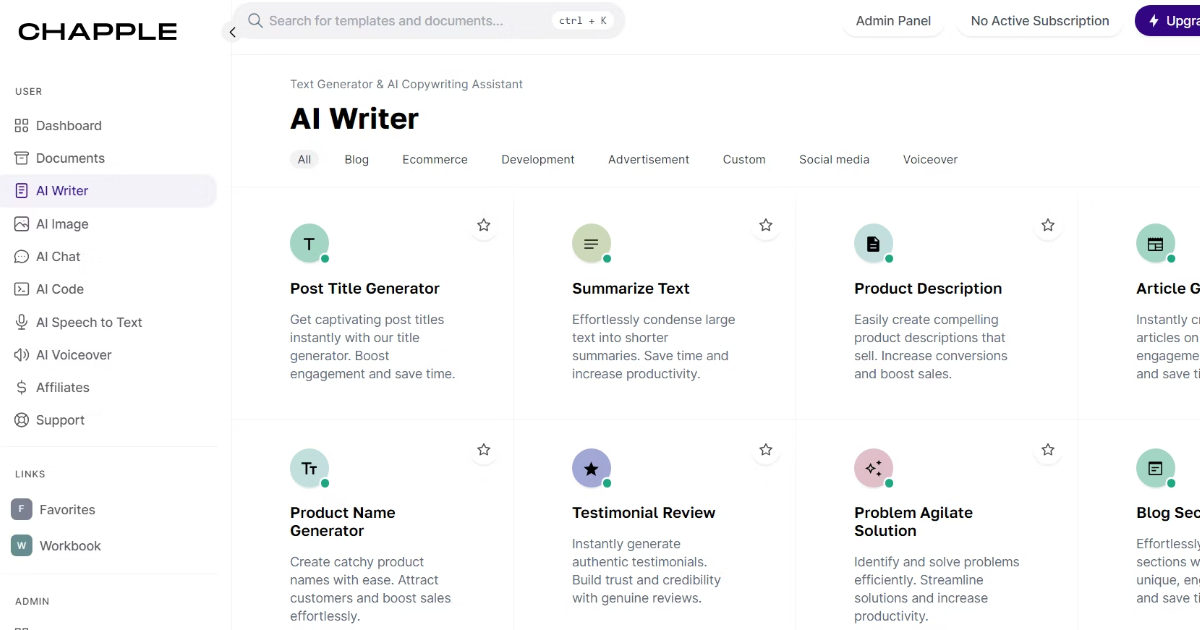Click the Upgrade button with lightning icon

(x=1168, y=20)
